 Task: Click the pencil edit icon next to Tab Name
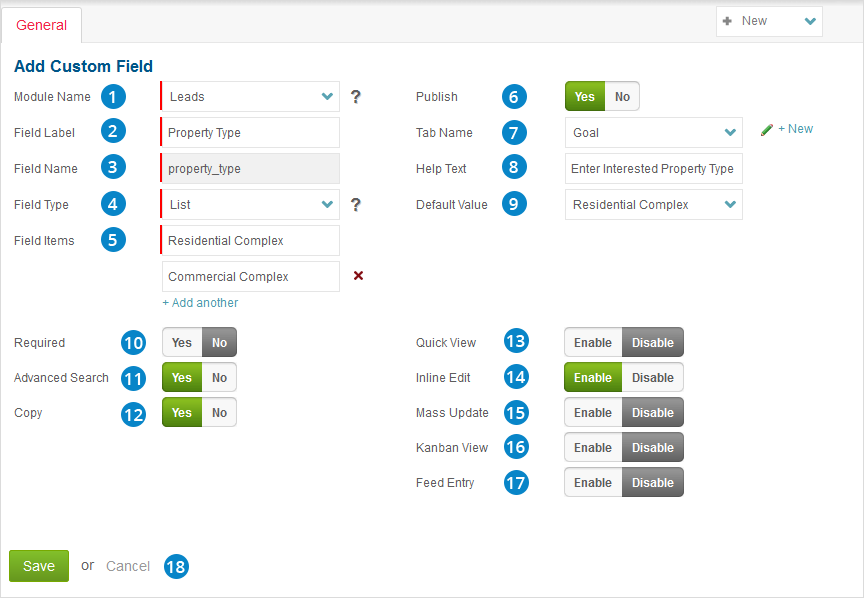point(766,130)
